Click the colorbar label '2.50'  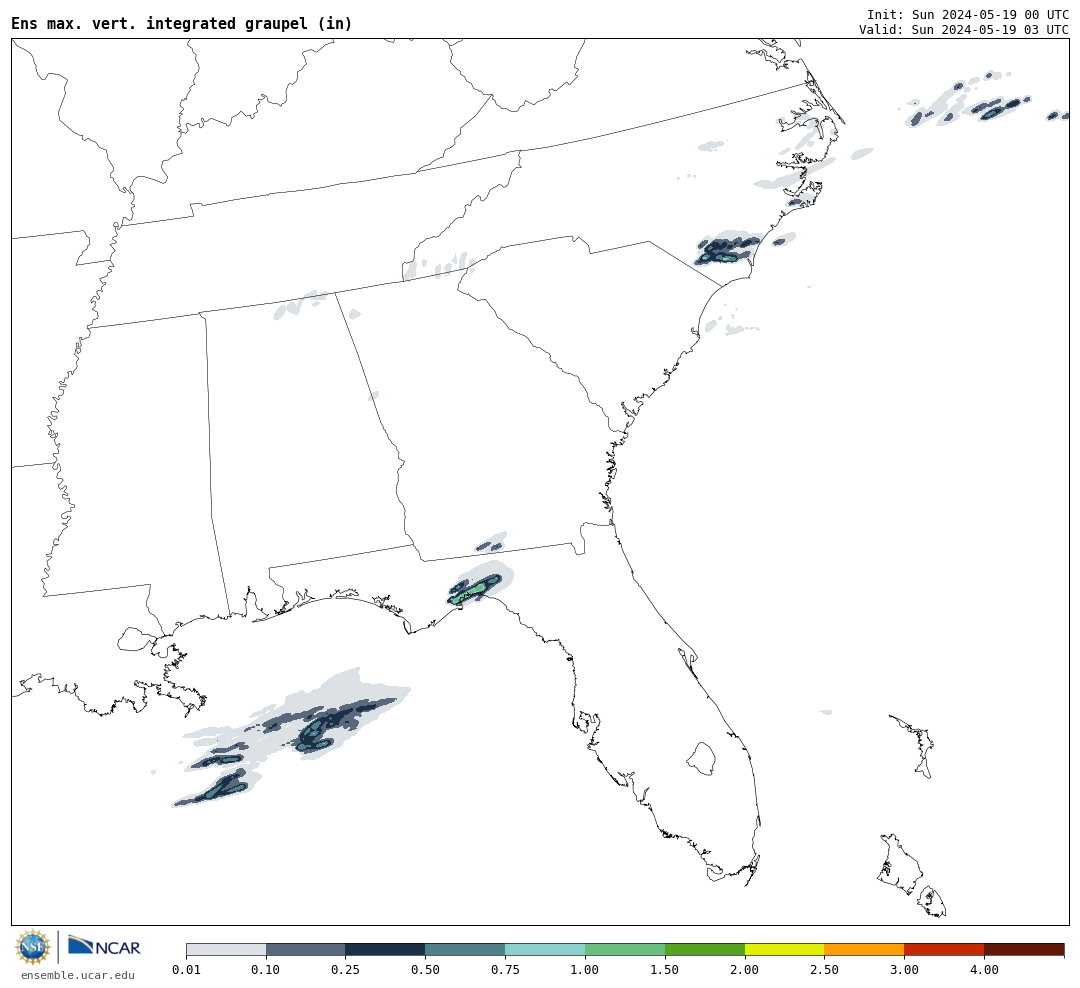pos(824,969)
